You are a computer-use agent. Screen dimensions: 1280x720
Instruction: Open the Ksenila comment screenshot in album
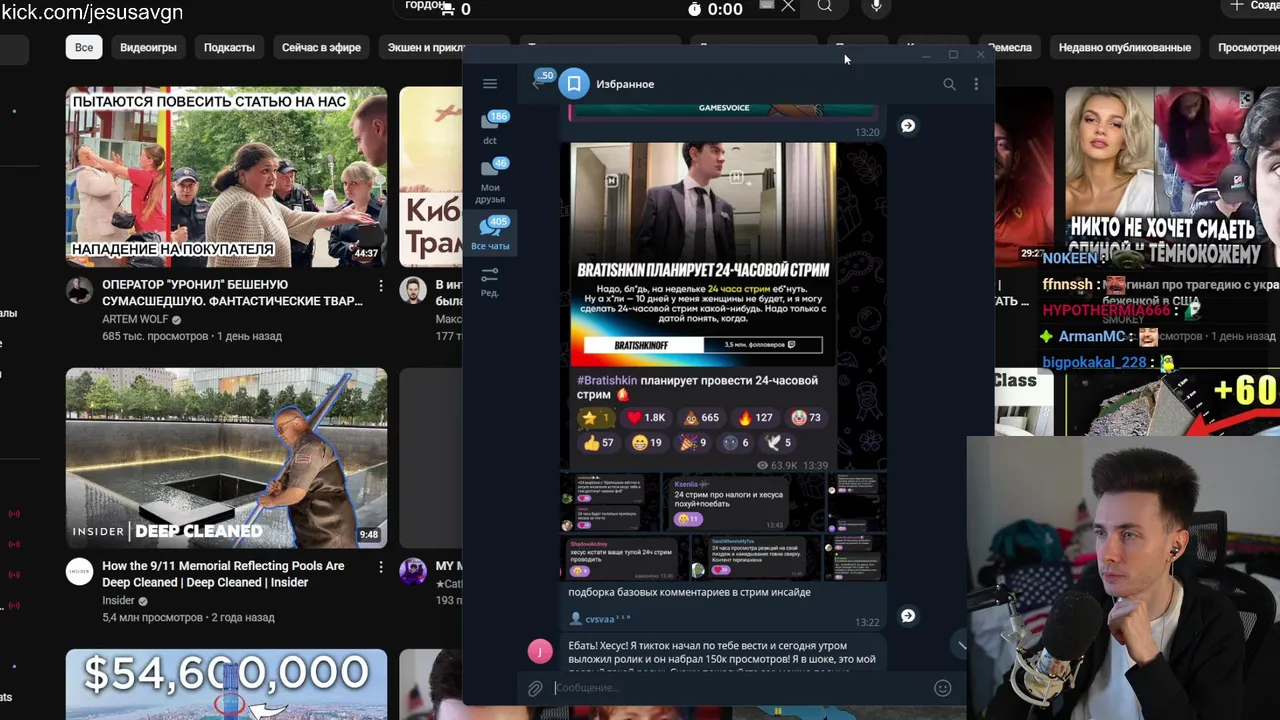click(x=744, y=502)
